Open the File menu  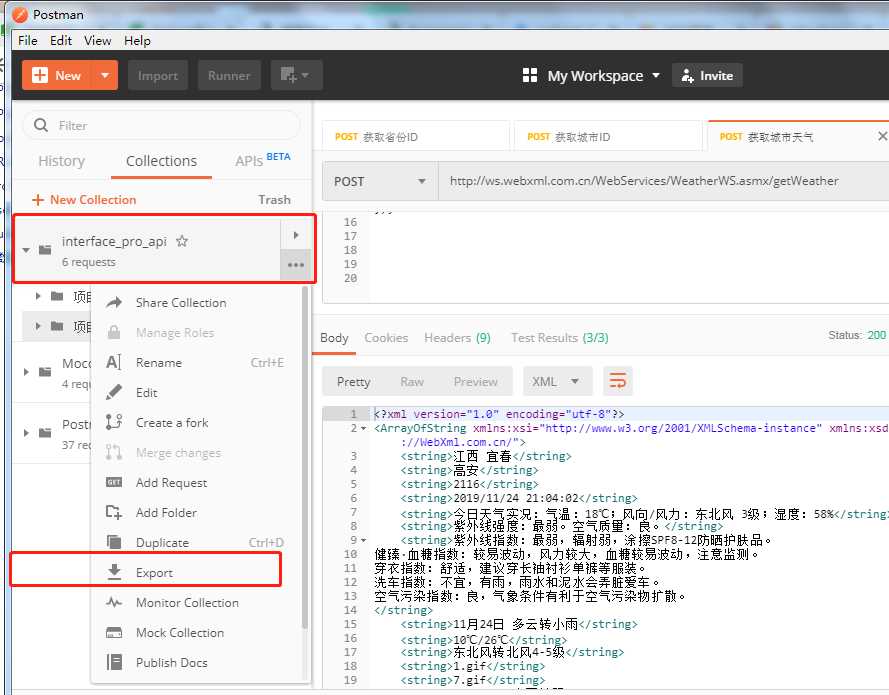click(28, 41)
